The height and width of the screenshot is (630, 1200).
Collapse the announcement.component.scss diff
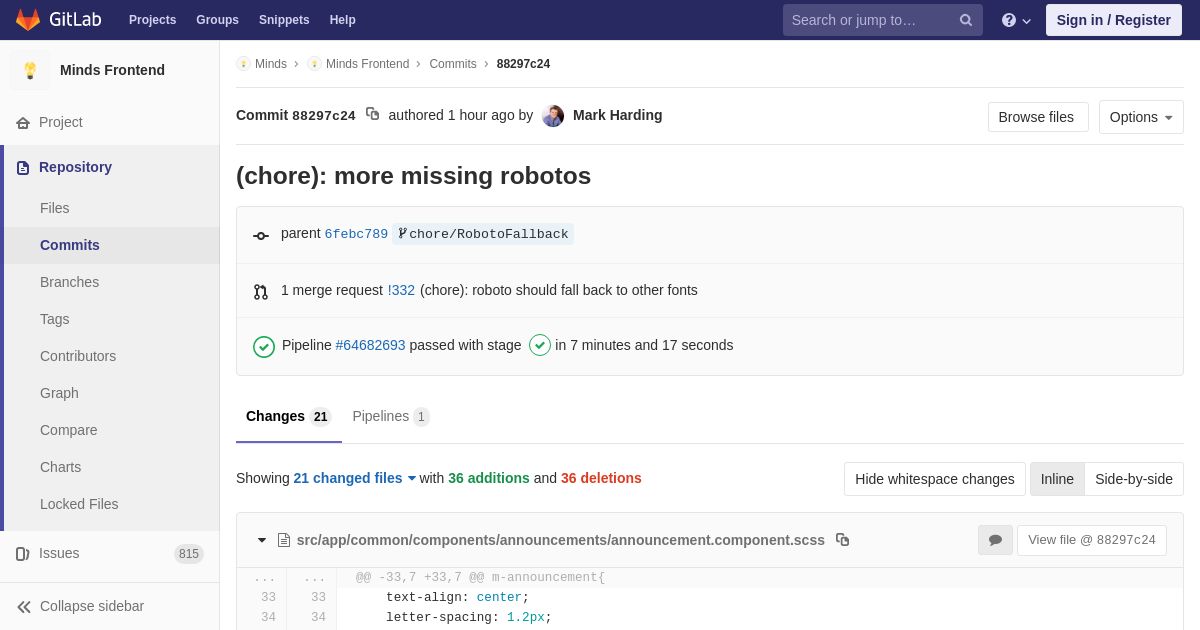pyautogui.click(x=262, y=540)
